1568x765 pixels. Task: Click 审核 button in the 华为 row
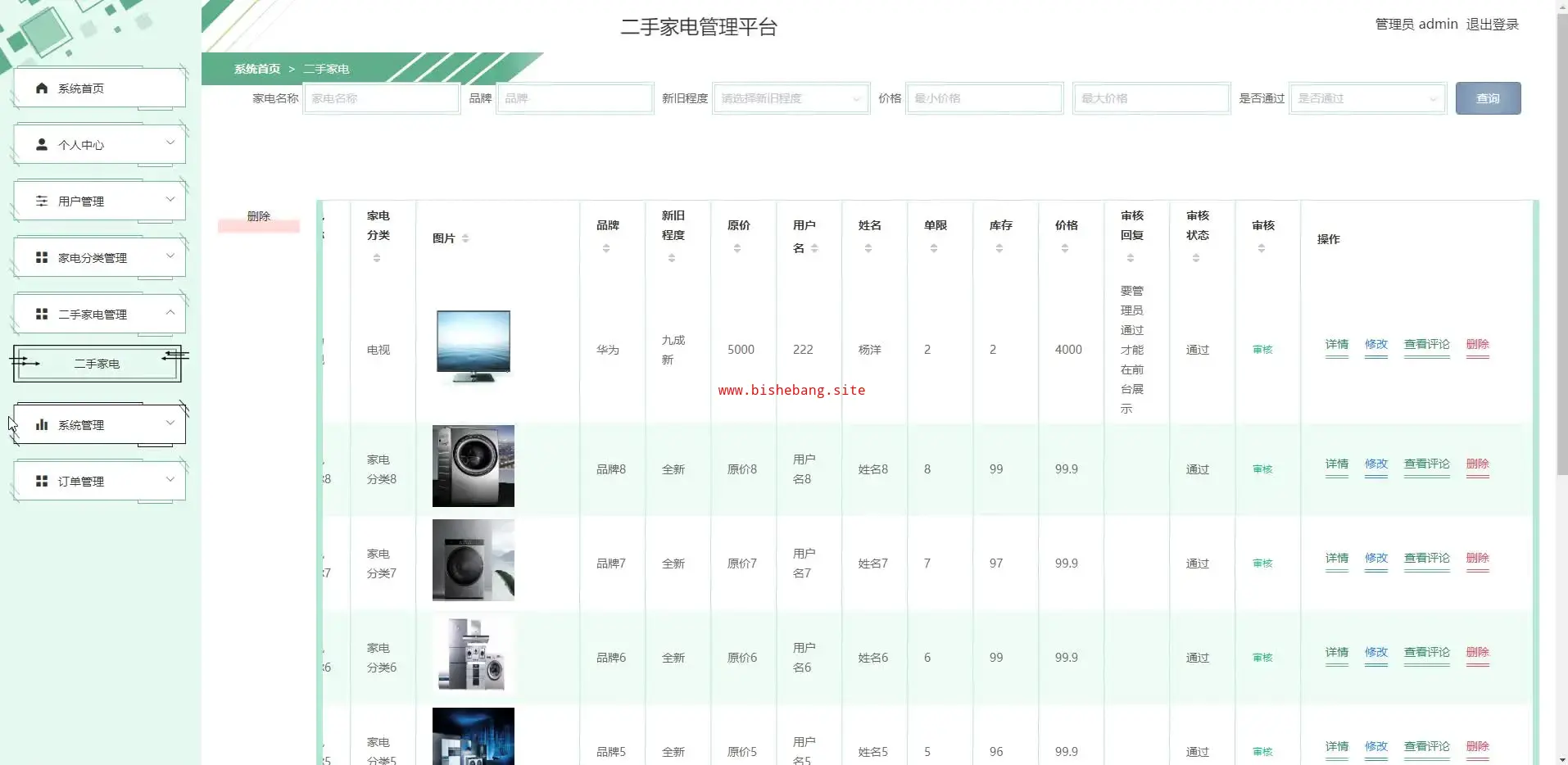click(x=1262, y=350)
